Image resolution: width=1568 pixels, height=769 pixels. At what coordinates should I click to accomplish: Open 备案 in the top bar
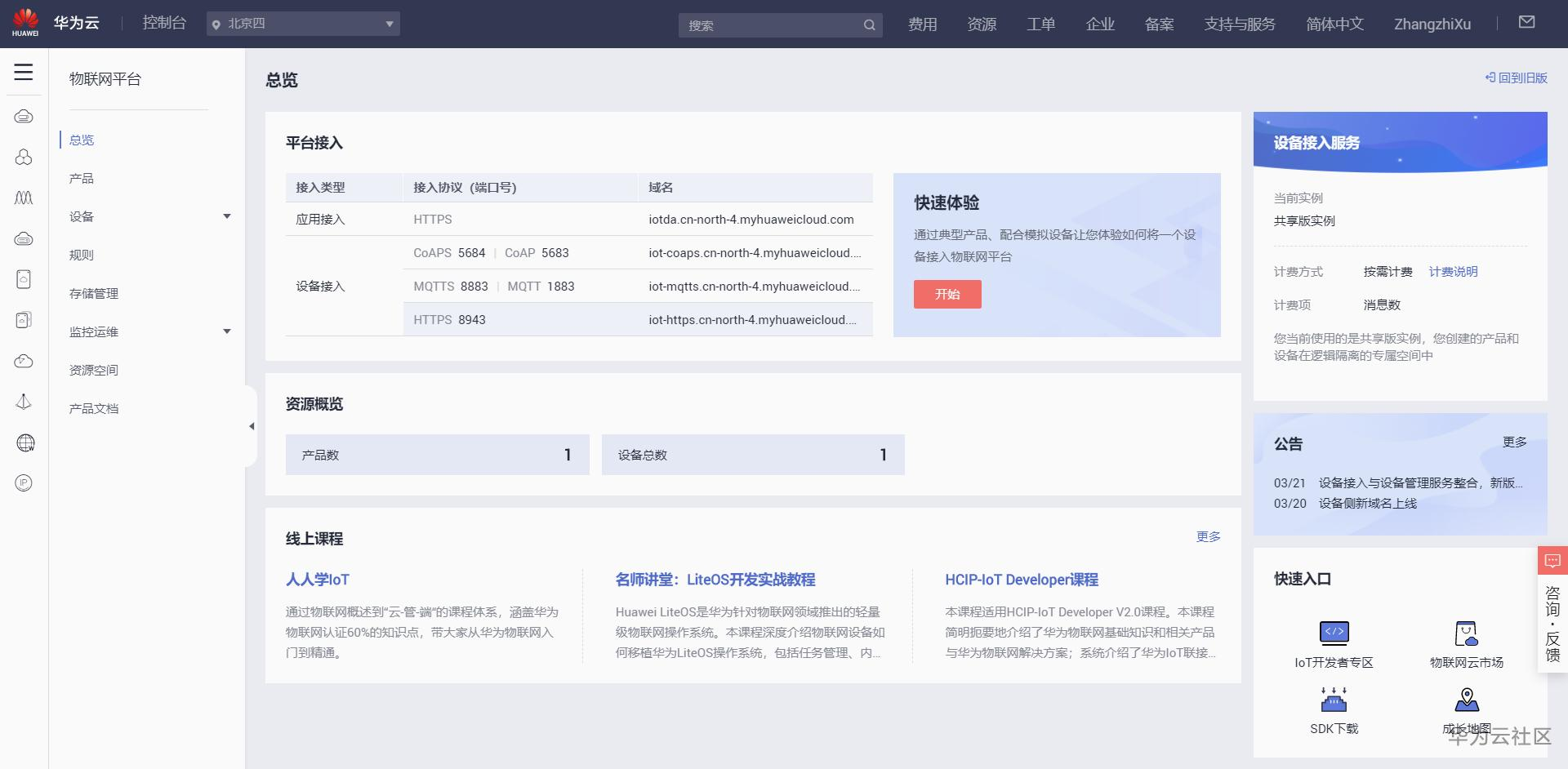[1160, 24]
